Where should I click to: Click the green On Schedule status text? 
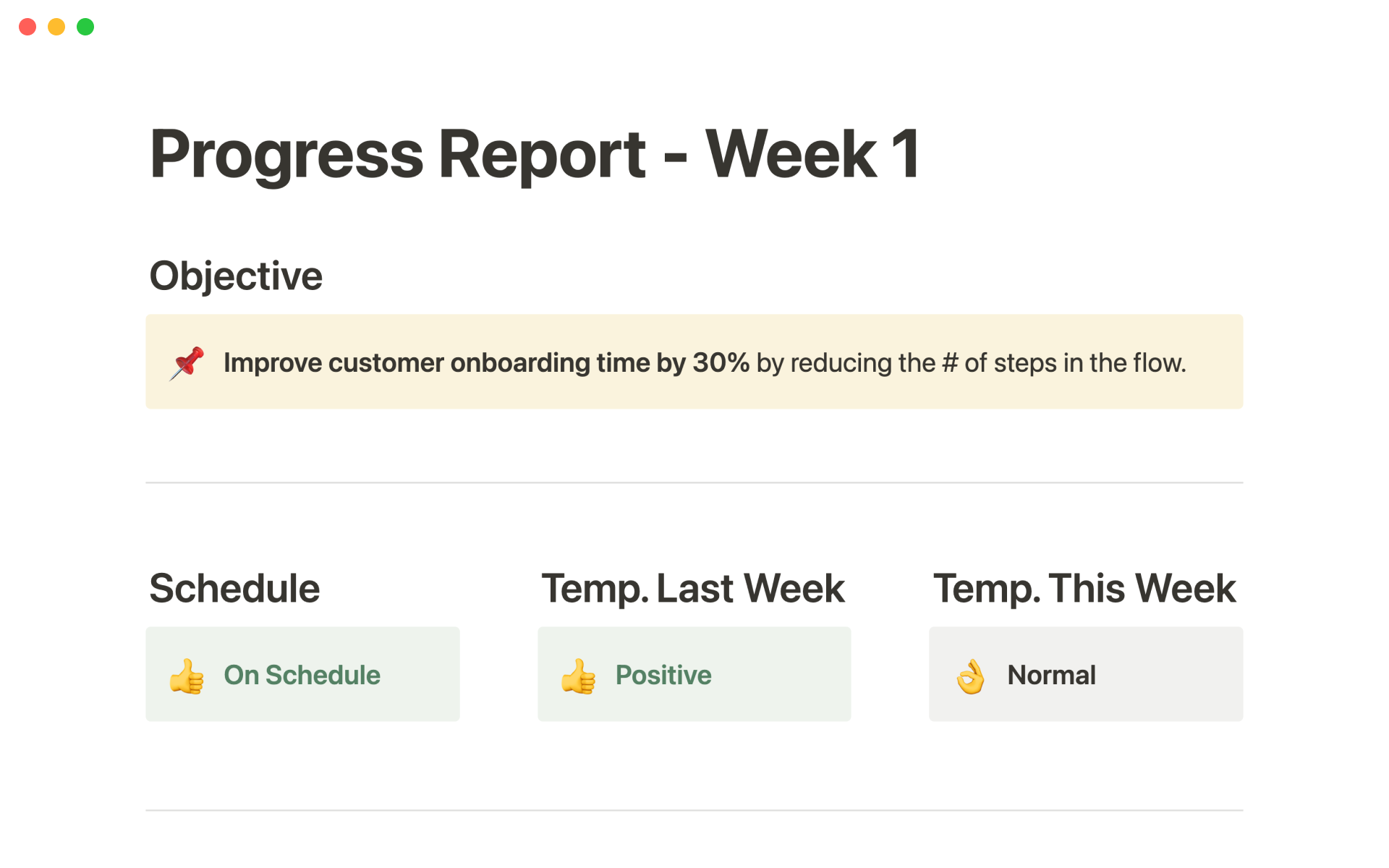[x=302, y=675]
